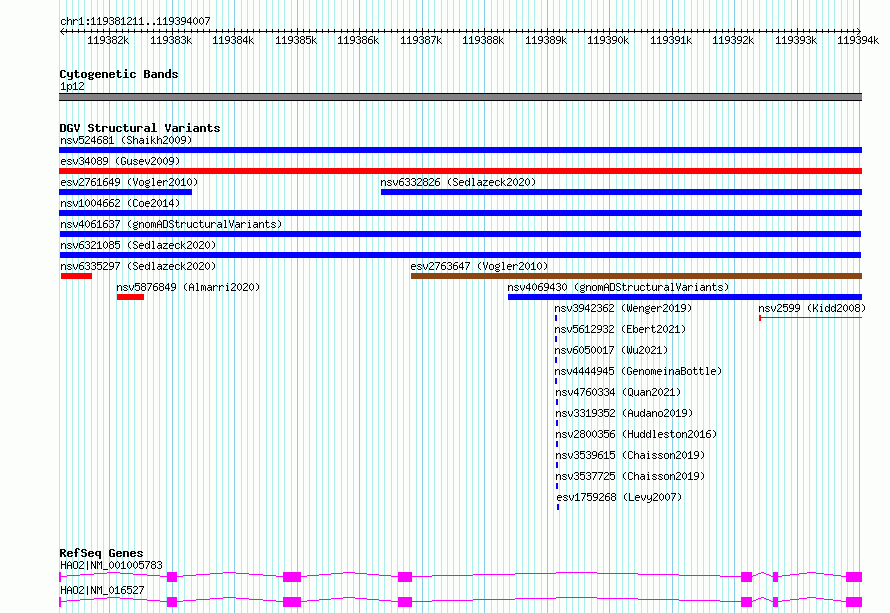
Task: Click the Cytogenetic Bands track title
Action: pyautogui.click(x=119, y=74)
